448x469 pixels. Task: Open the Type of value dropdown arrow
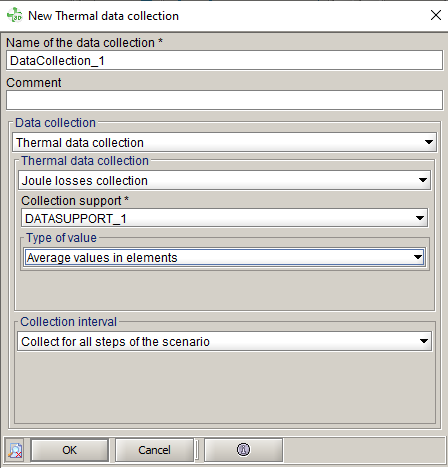(418, 257)
